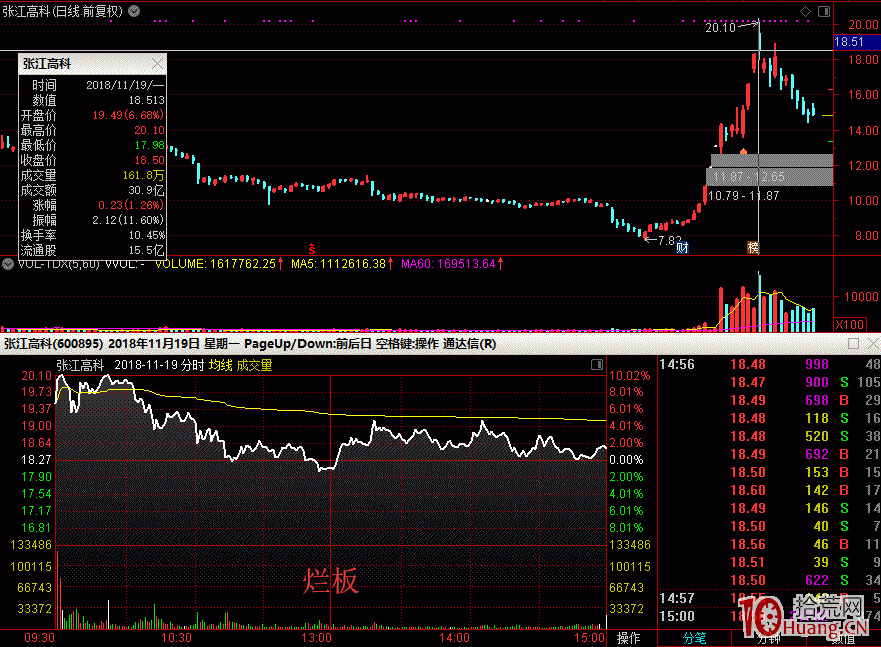
Task: Click the window layout icon in the top-right corner
Action: coord(824,11)
